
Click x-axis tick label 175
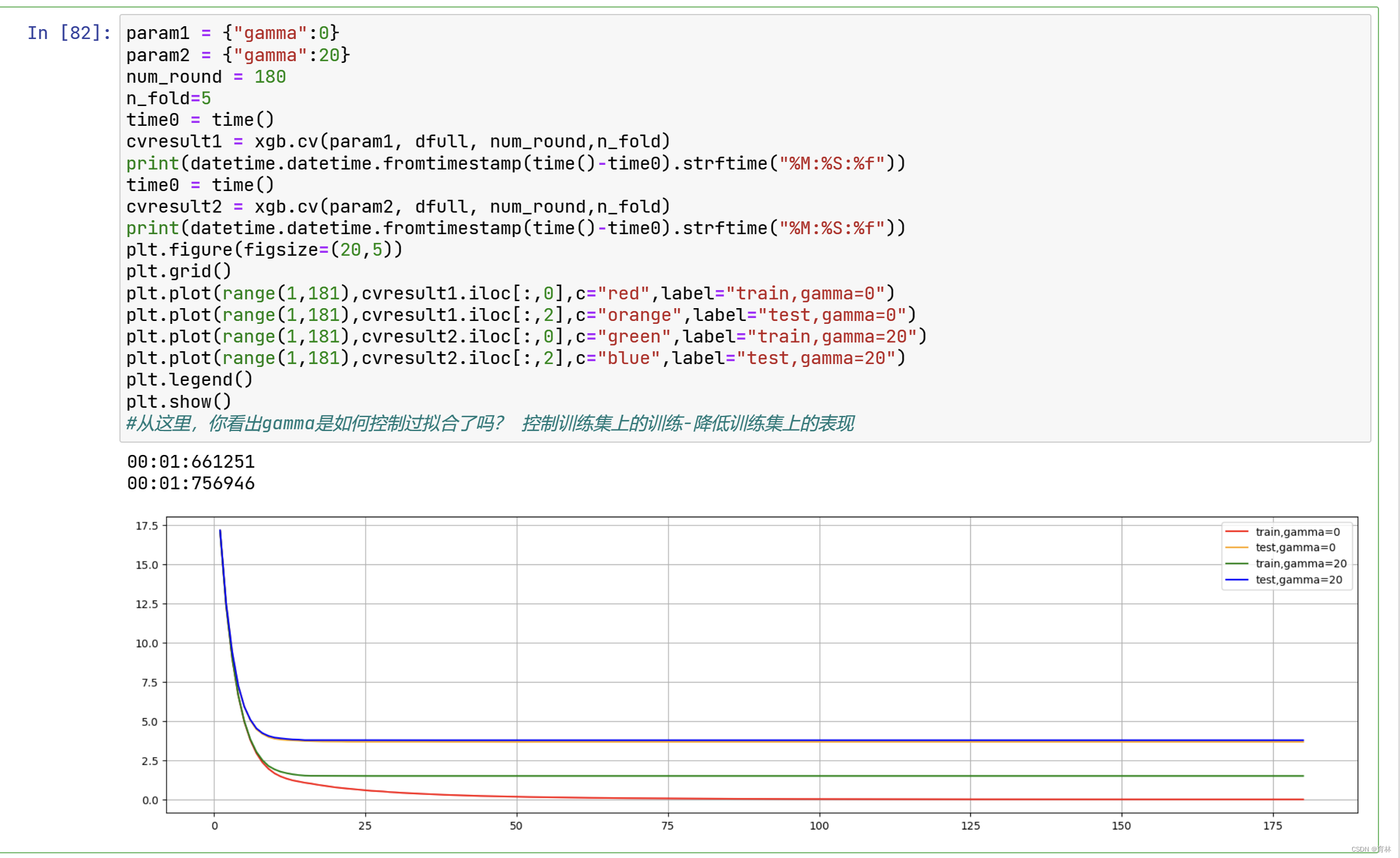pos(1272,826)
